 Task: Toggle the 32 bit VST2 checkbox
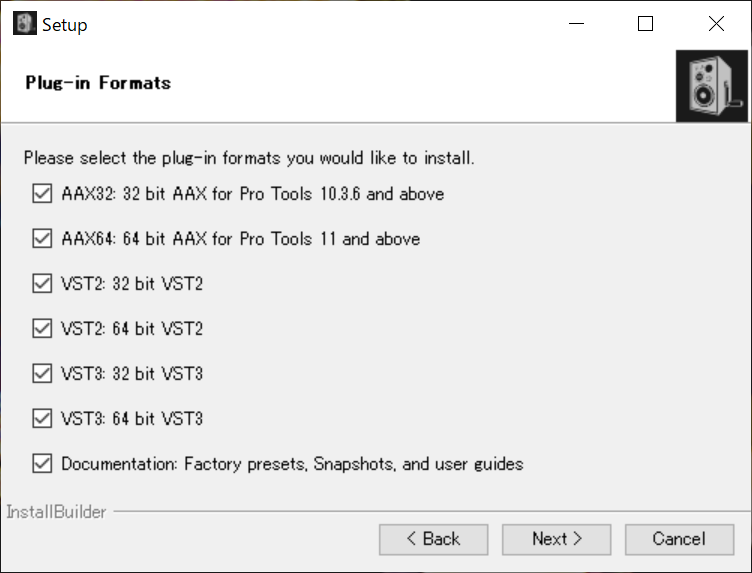pos(42,284)
